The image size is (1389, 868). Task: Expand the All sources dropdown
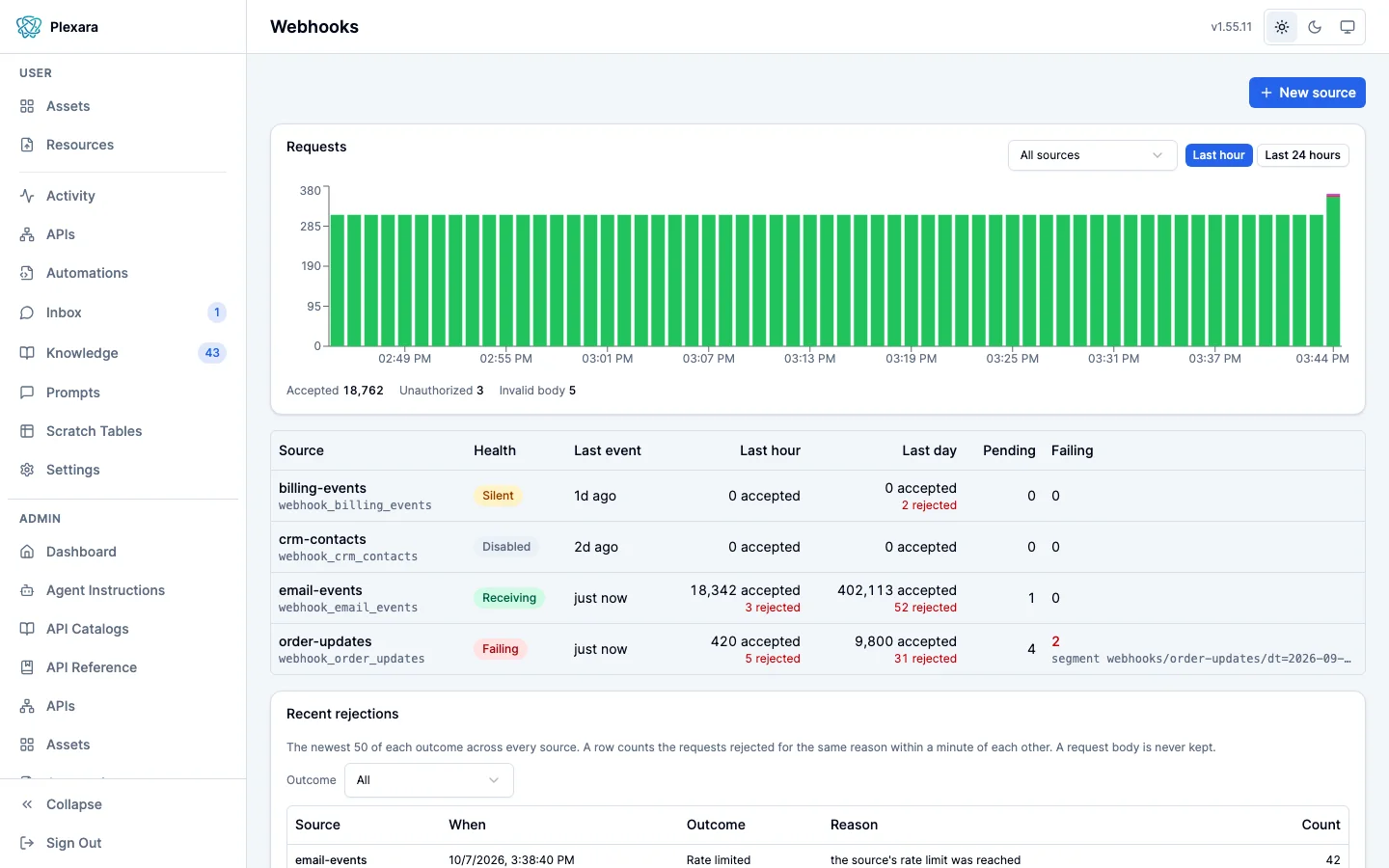(1093, 155)
